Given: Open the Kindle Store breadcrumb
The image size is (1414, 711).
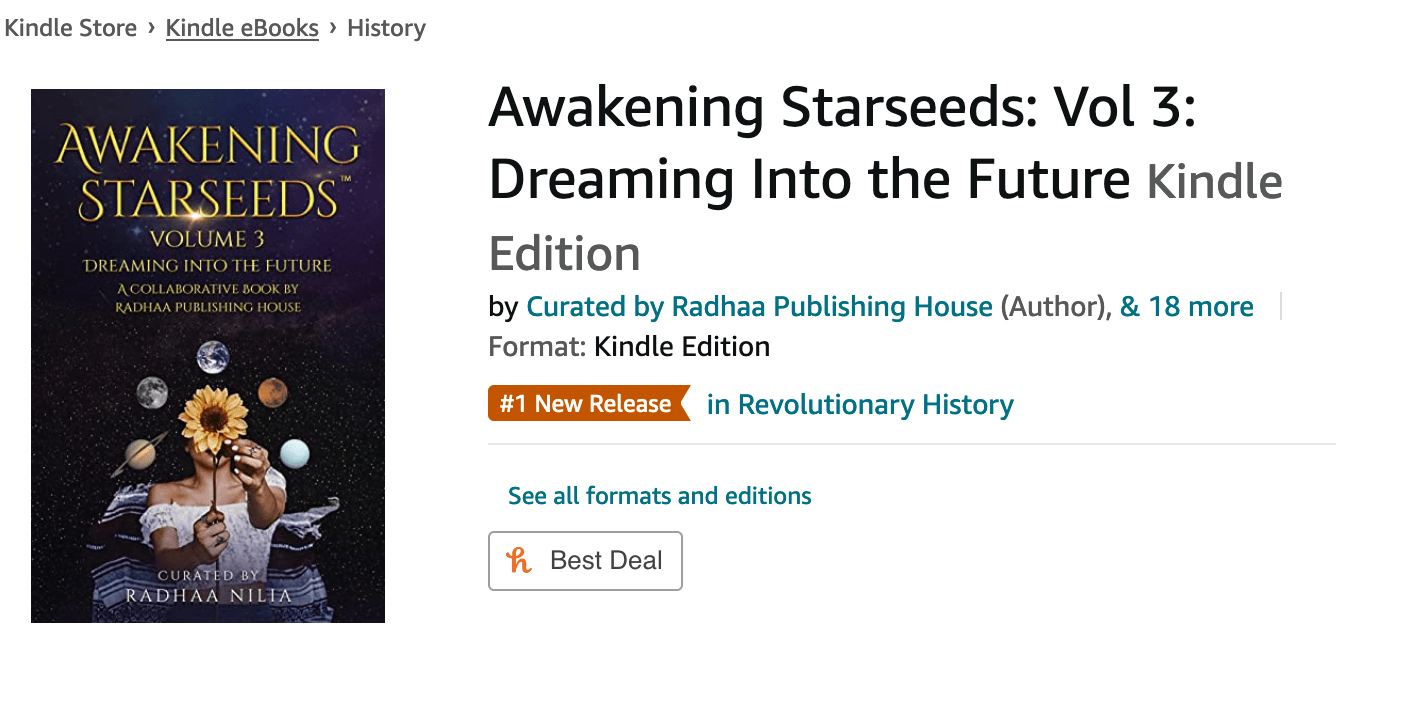Looking at the screenshot, I should tap(69, 28).
